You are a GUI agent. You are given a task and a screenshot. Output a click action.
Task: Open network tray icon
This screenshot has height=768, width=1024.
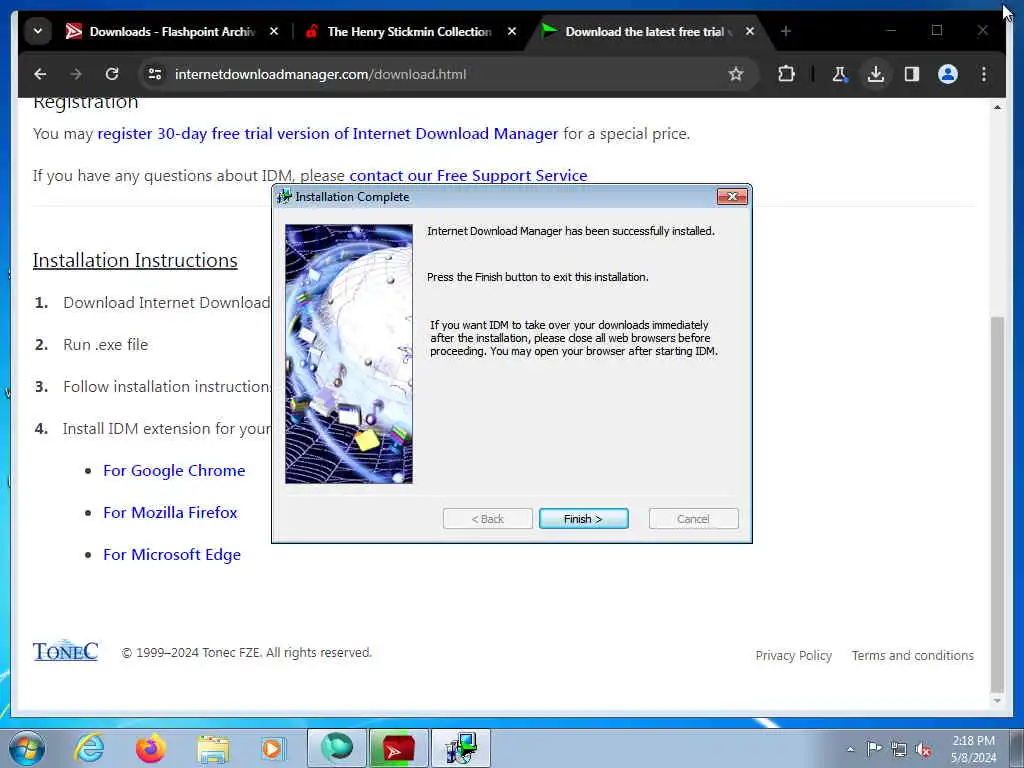pyautogui.click(x=899, y=749)
